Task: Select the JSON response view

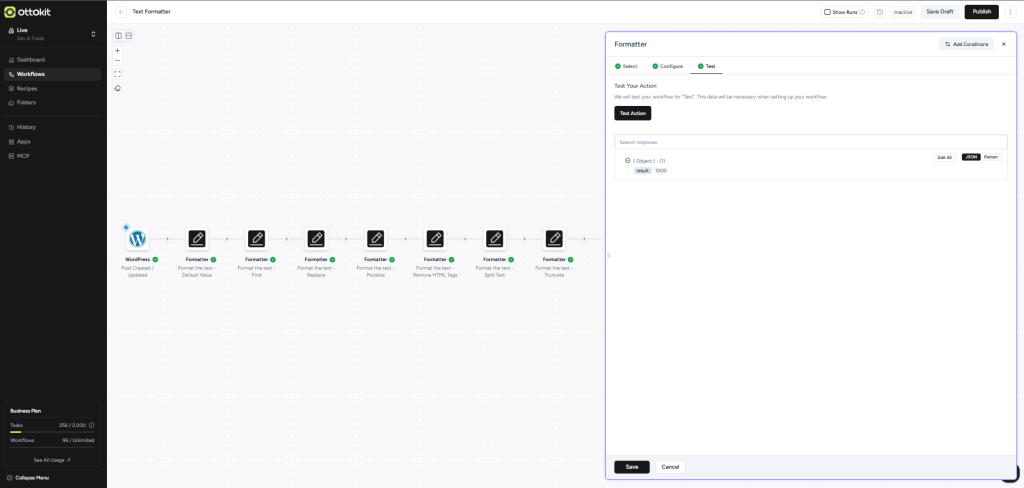Action: [970, 157]
